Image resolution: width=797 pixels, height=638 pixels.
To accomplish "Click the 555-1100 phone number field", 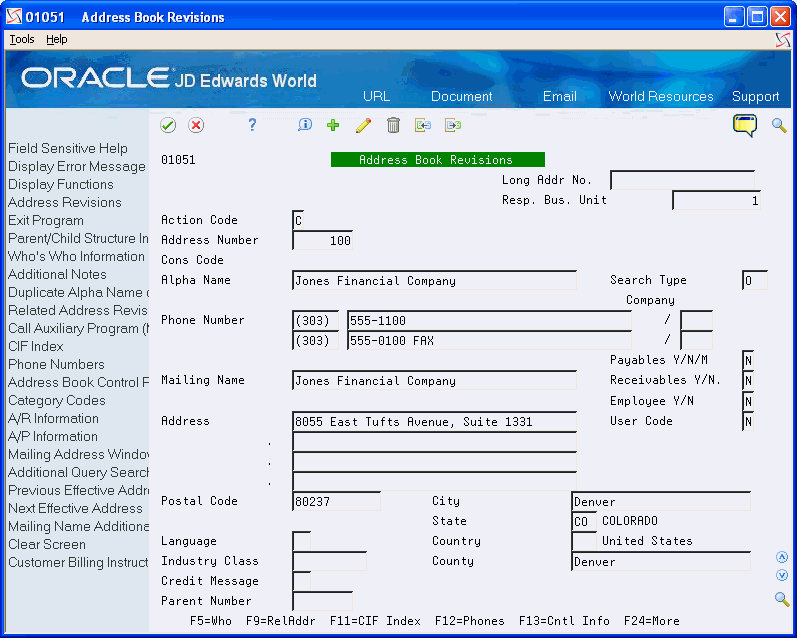I will (489, 320).
